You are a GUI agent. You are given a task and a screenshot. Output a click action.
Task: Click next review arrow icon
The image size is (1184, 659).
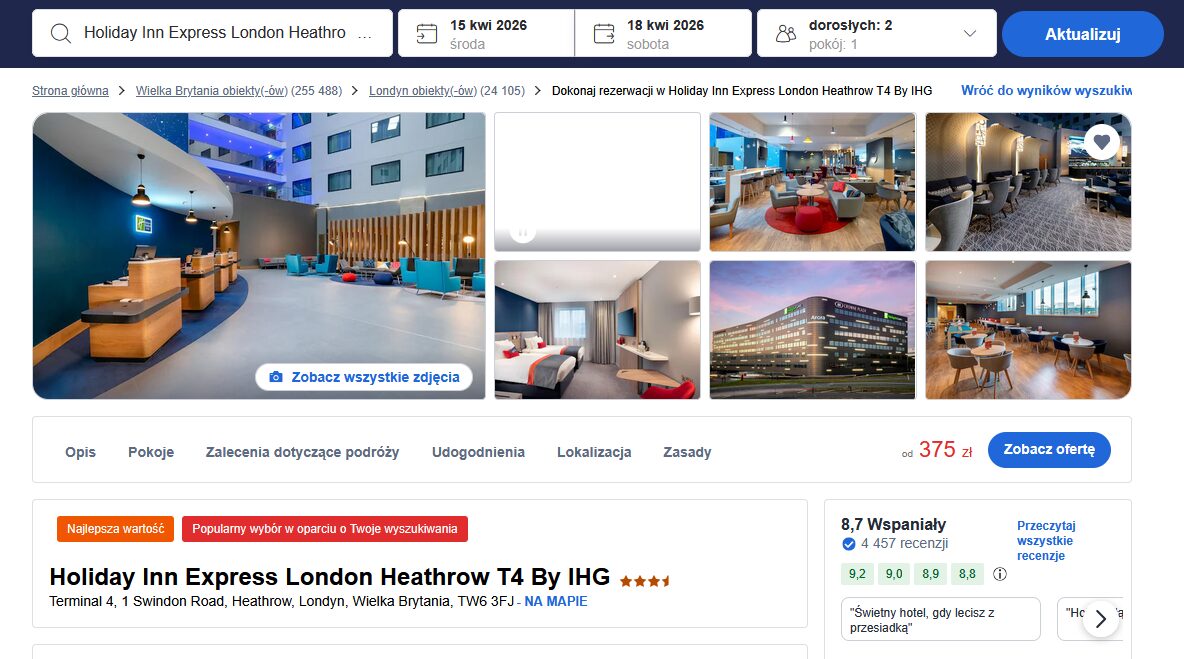pos(1101,619)
